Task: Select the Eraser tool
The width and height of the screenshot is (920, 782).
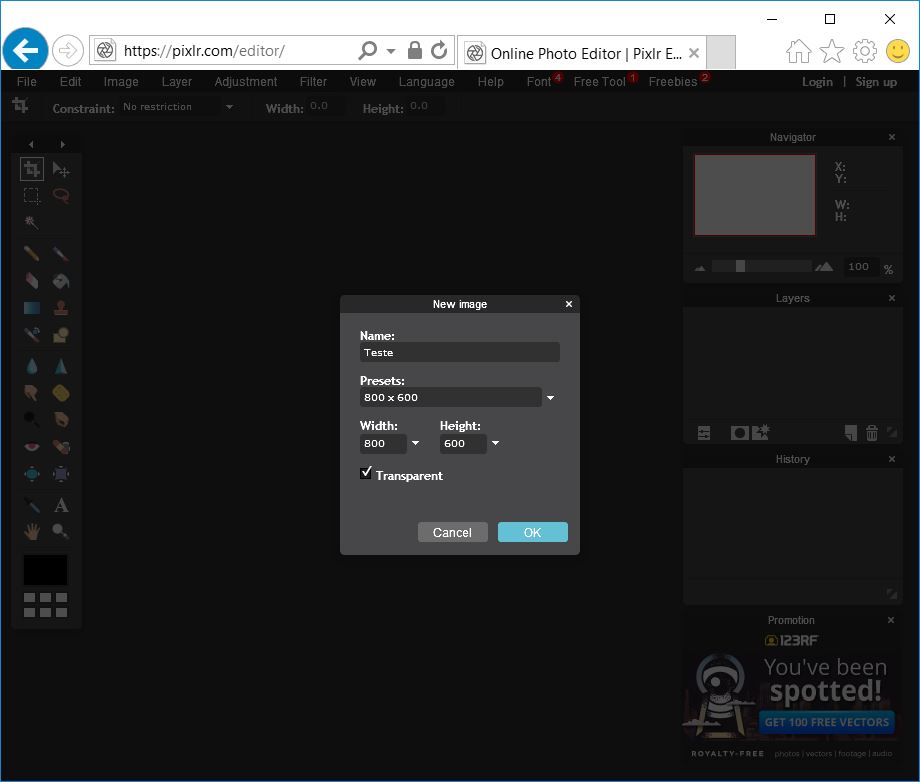Action: (32, 281)
